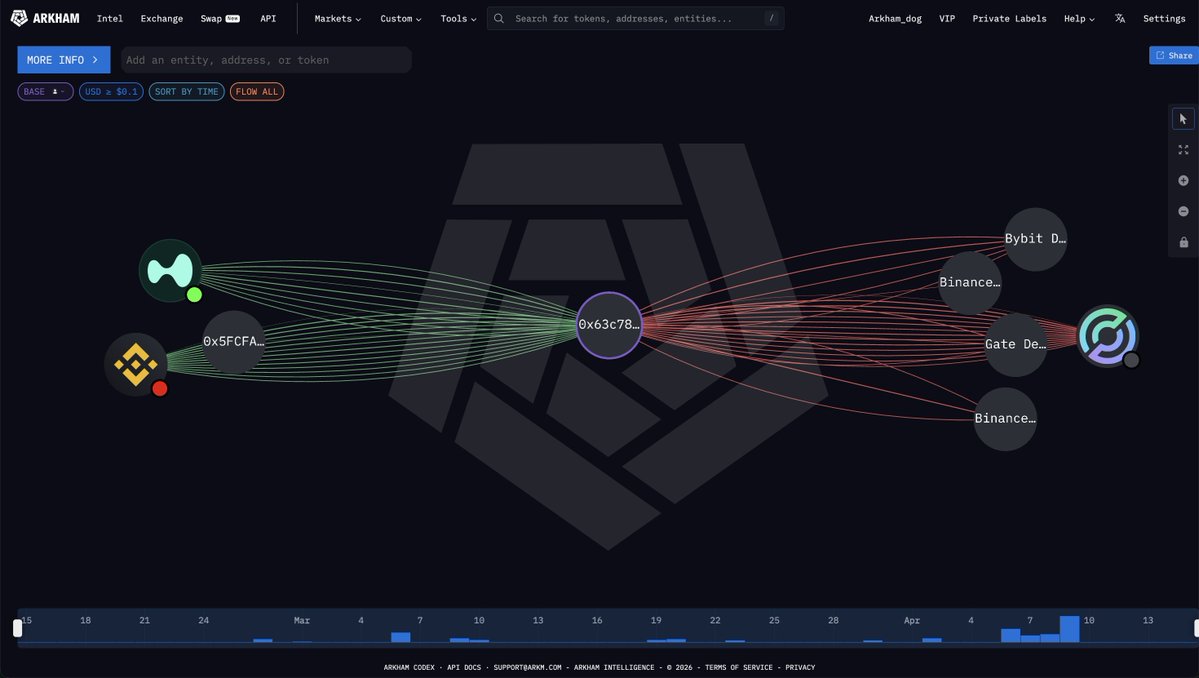The width and height of the screenshot is (1199, 678).
Task: Select the central 0x63c78 address node
Action: [x=609, y=325]
